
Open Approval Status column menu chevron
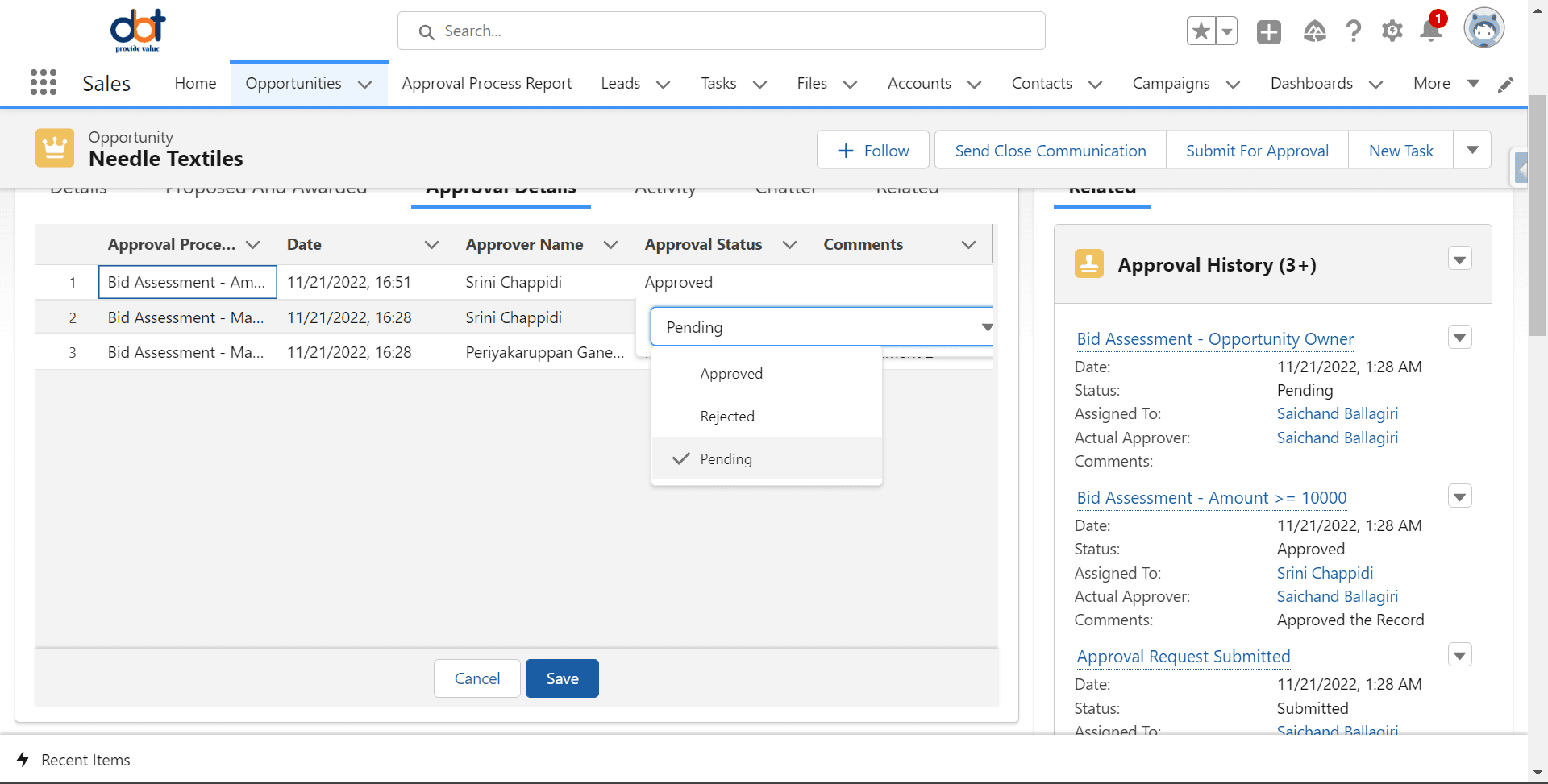[790, 245]
